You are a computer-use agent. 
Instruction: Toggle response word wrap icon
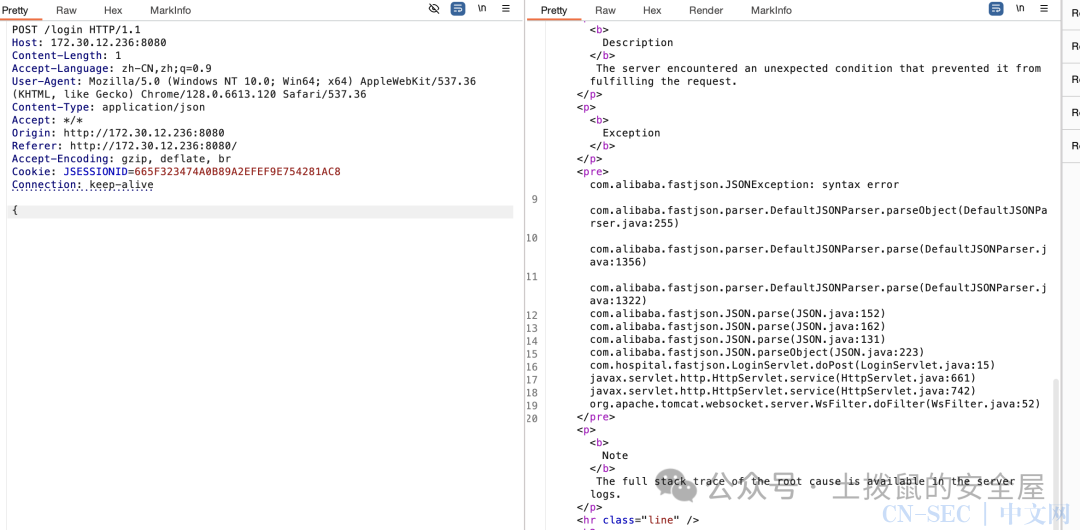pos(996,8)
